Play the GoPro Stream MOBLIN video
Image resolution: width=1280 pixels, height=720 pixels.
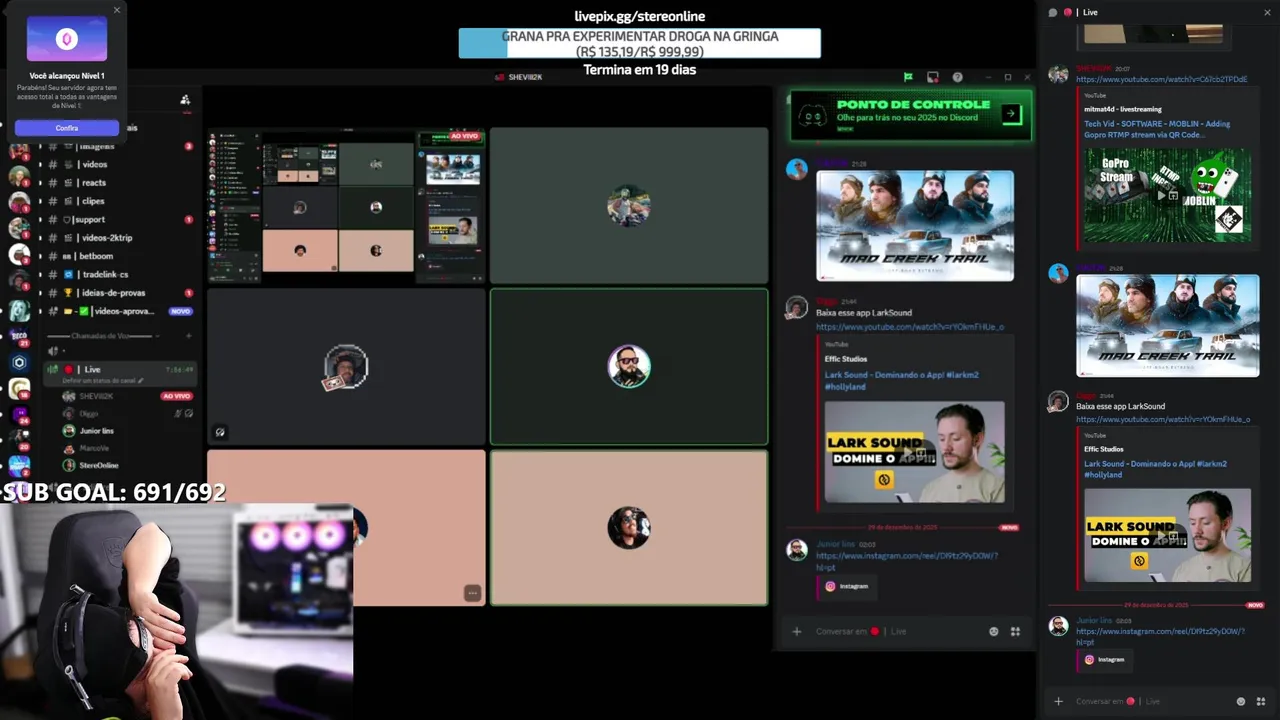tap(1167, 195)
